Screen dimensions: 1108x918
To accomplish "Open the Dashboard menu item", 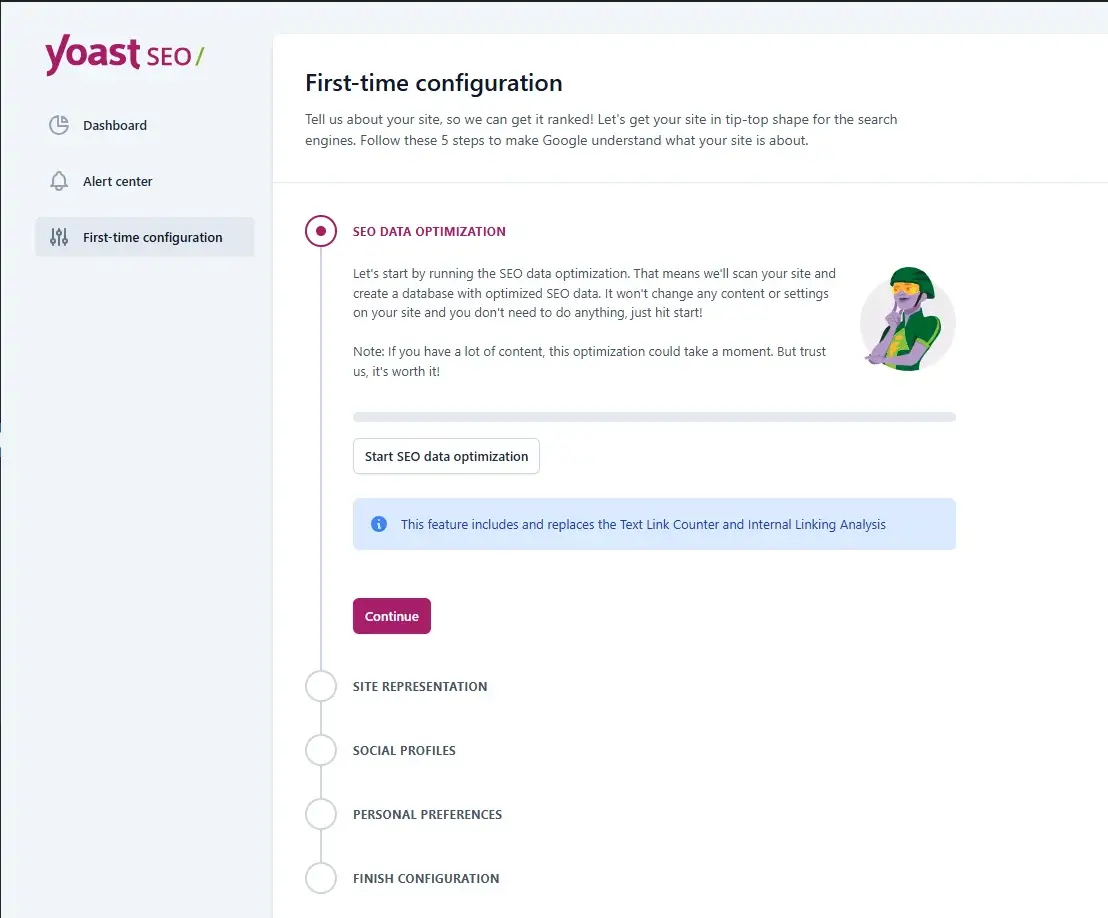I will click(115, 125).
